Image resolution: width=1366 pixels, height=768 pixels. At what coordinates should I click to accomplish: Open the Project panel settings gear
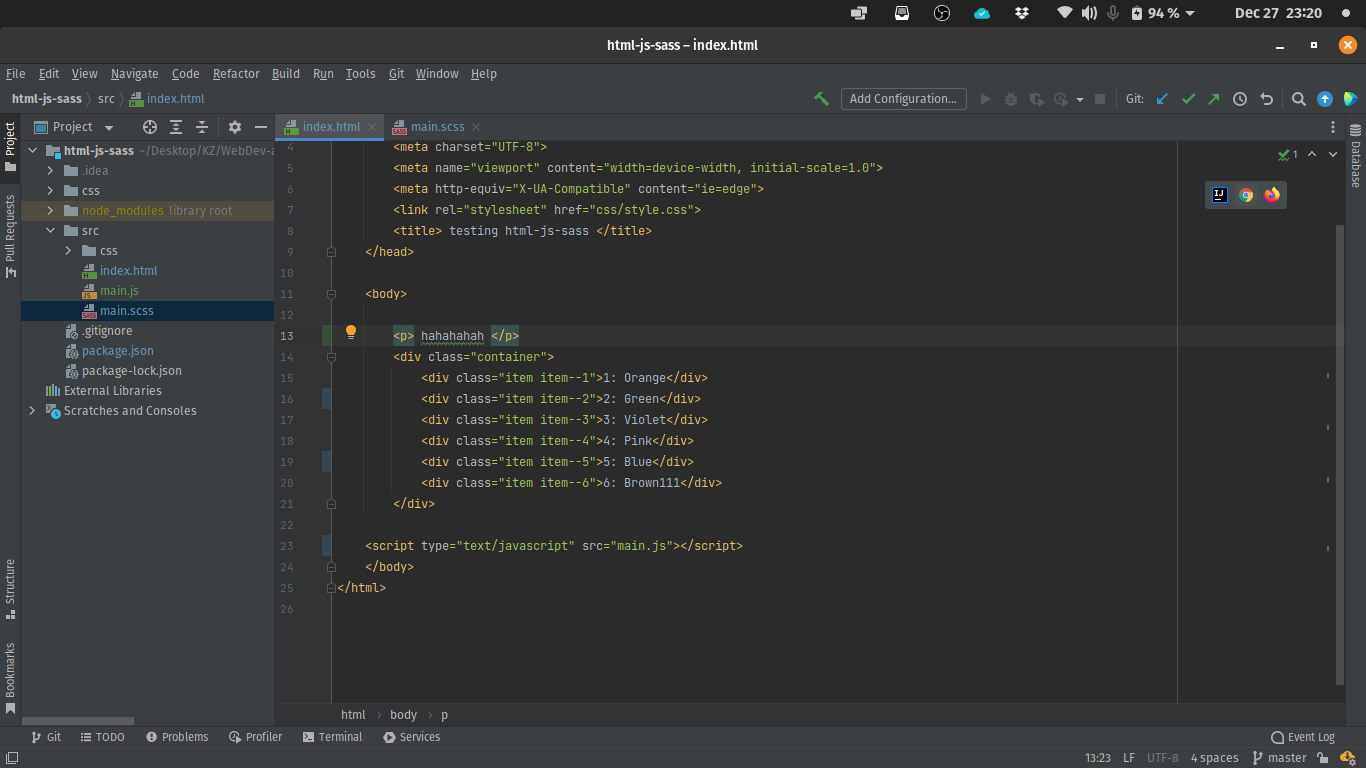[x=233, y=127]
